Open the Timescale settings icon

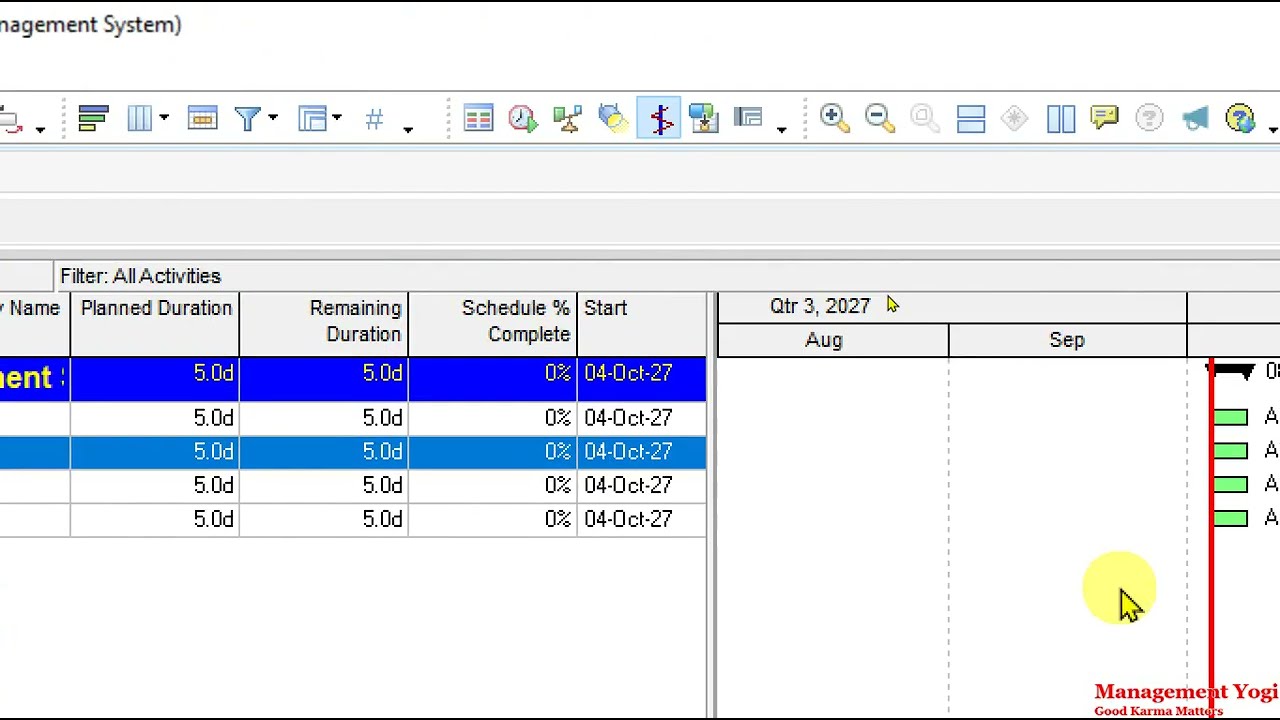click(202, 119)
